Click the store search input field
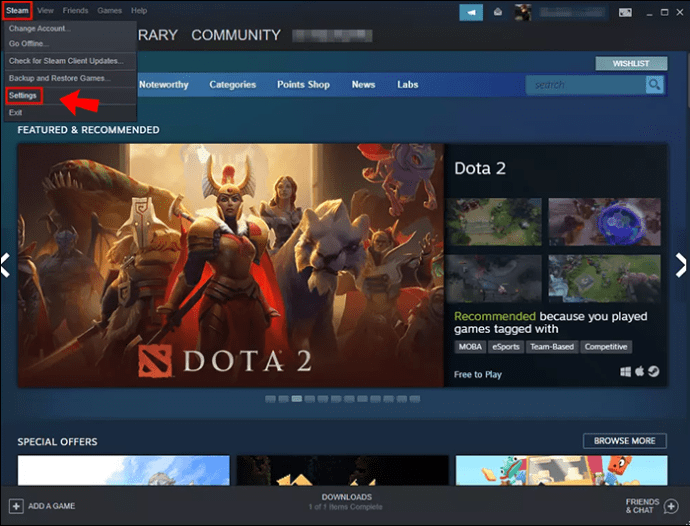The width and height of the screenshot is (690, 526). pos(586,85)
